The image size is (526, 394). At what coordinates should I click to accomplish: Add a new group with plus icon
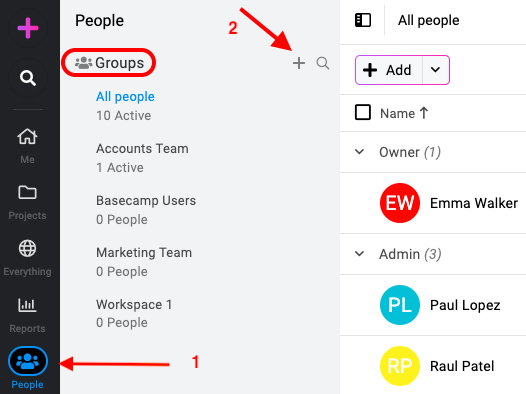[x=299, y=63]
